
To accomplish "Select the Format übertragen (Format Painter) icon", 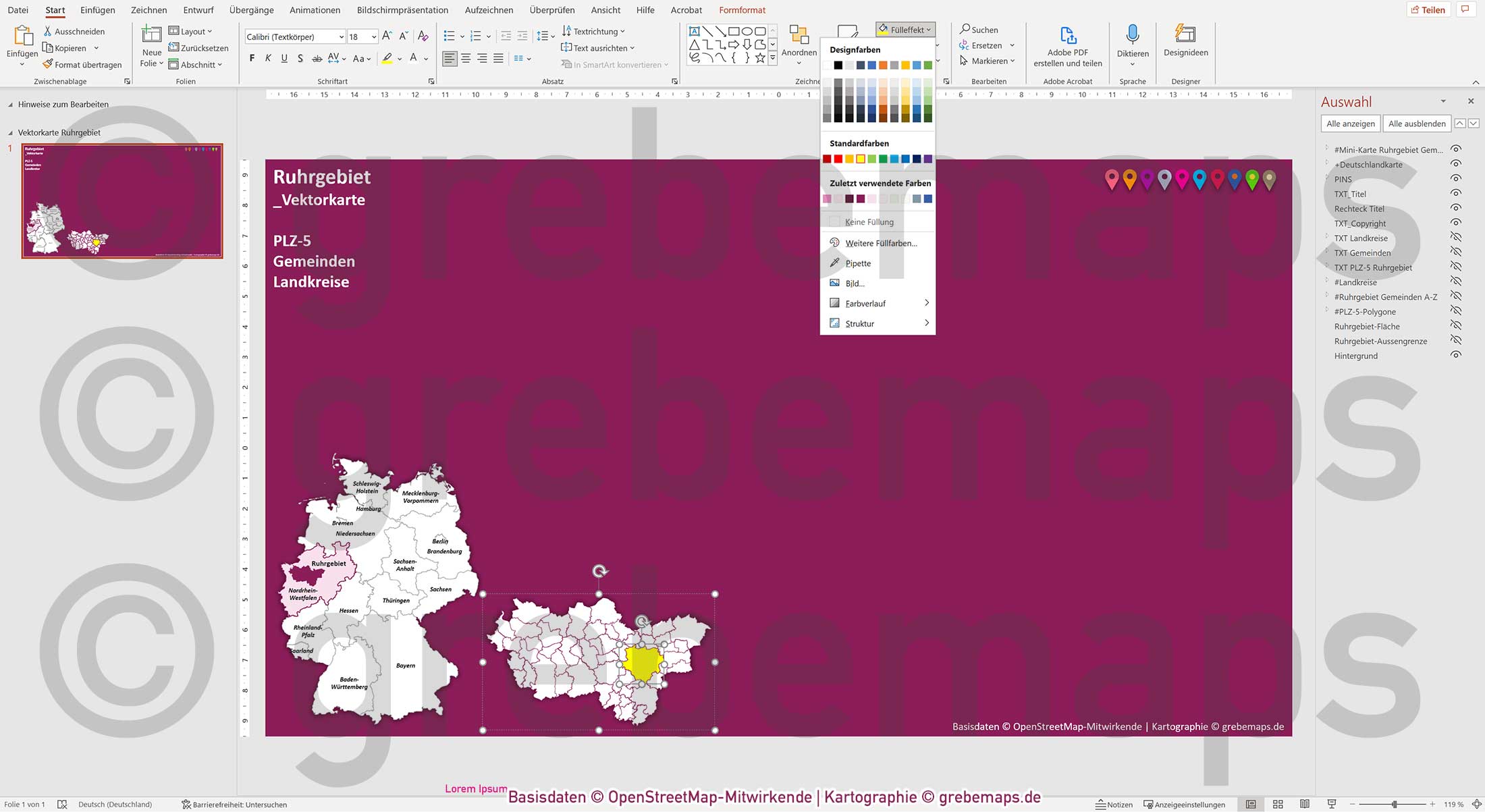I will pos(47,64).
